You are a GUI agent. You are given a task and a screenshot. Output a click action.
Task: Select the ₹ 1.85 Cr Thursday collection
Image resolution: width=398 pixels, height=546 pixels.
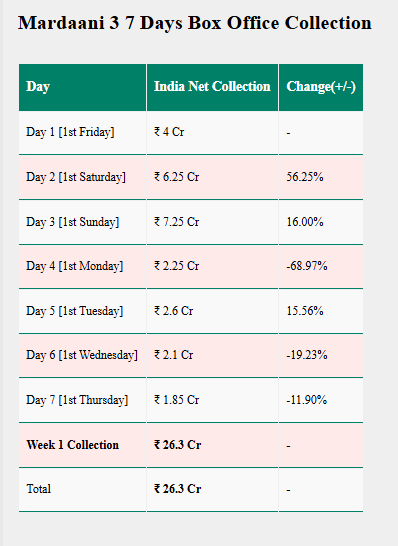pyautogui.click(x=177, y=400)
